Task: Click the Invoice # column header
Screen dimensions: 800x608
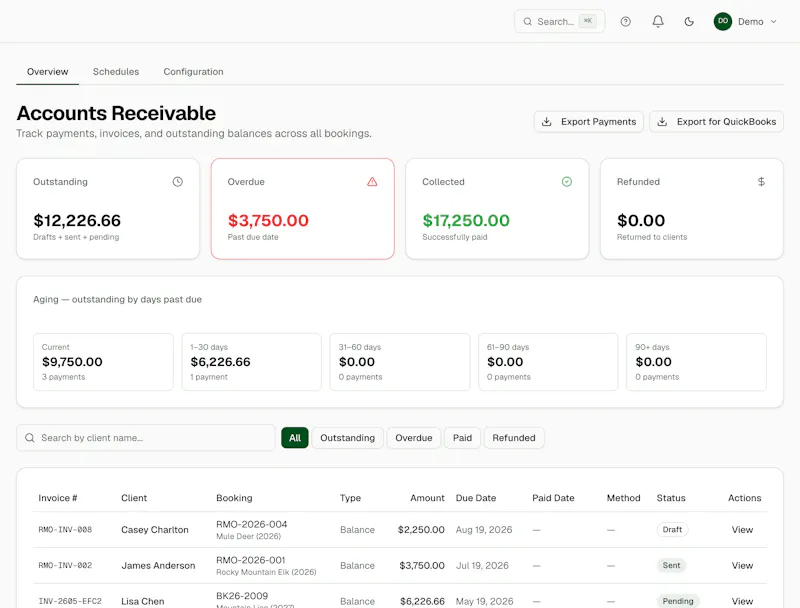Action: tap(58, 498)
